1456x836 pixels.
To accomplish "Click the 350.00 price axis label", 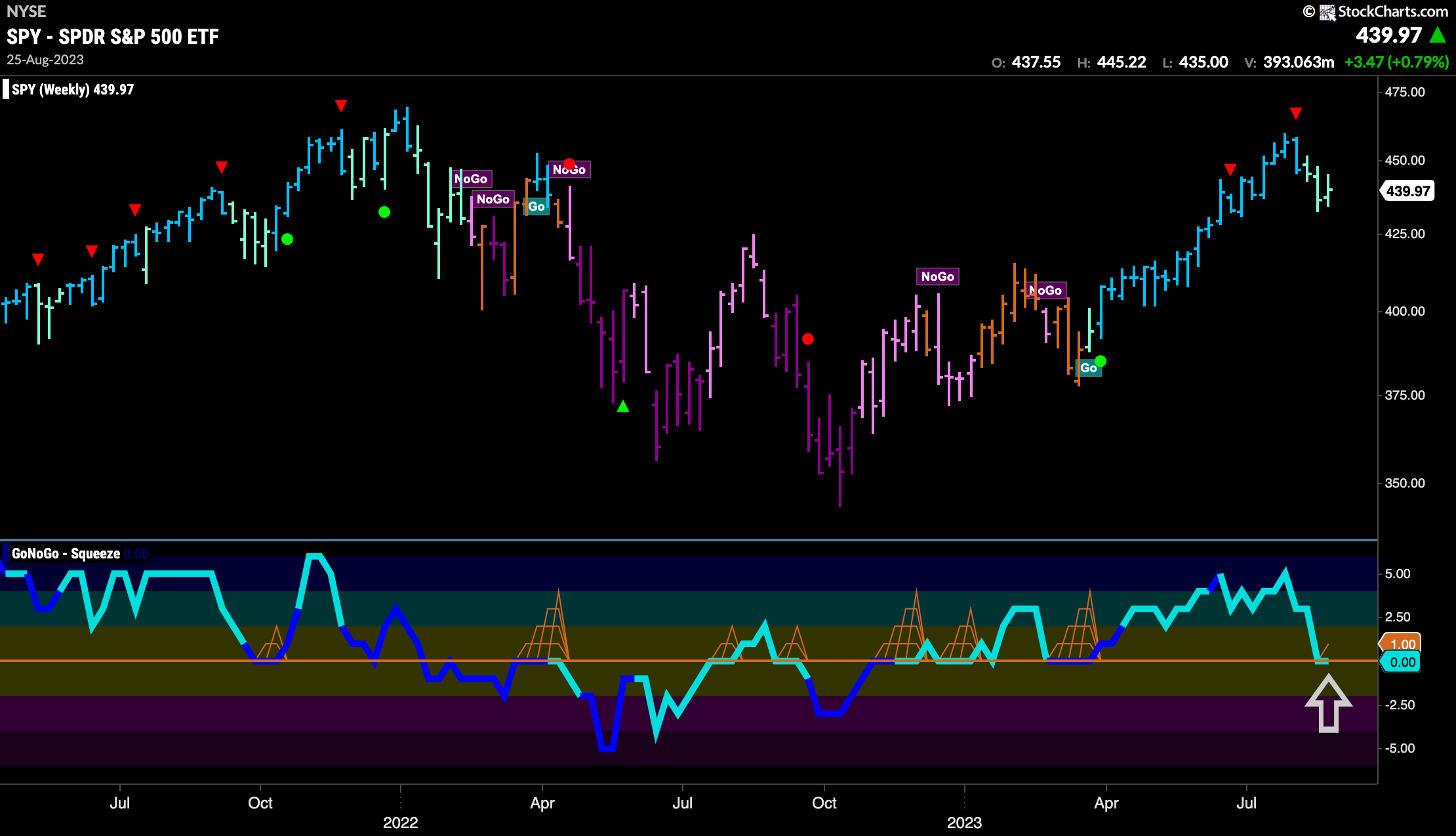I will click(x=1405, y=484).
